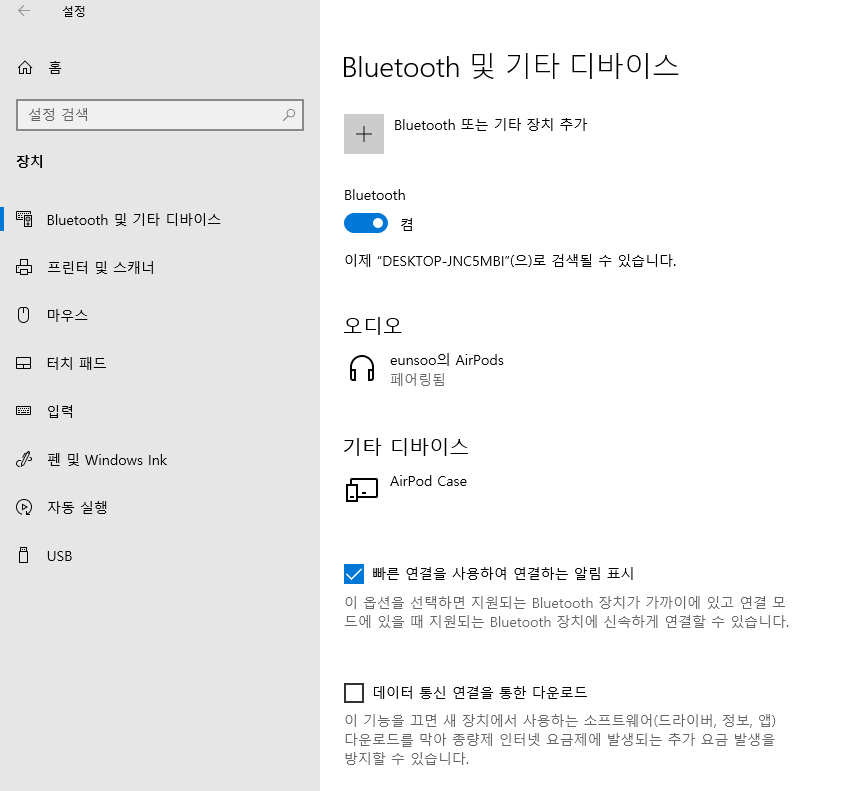Enable 데이터 통신 연결을 통한 다운로드 checkbox
Image resolution: width=841 pixels, height=791 pixels.
354,692
